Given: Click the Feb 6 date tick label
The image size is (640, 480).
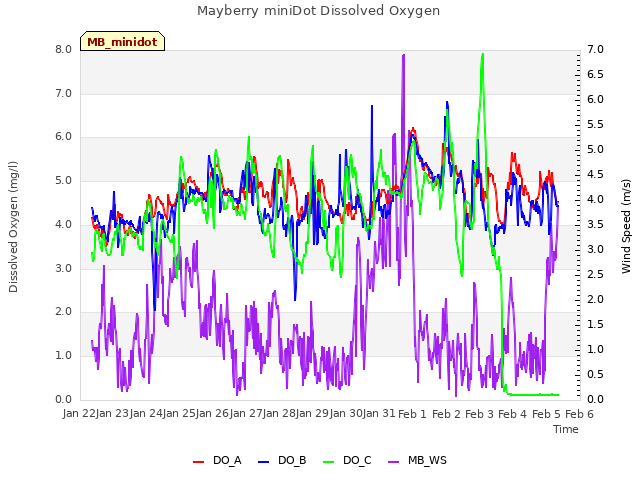Looking at the screenshot, I should [x=579, y=414].
